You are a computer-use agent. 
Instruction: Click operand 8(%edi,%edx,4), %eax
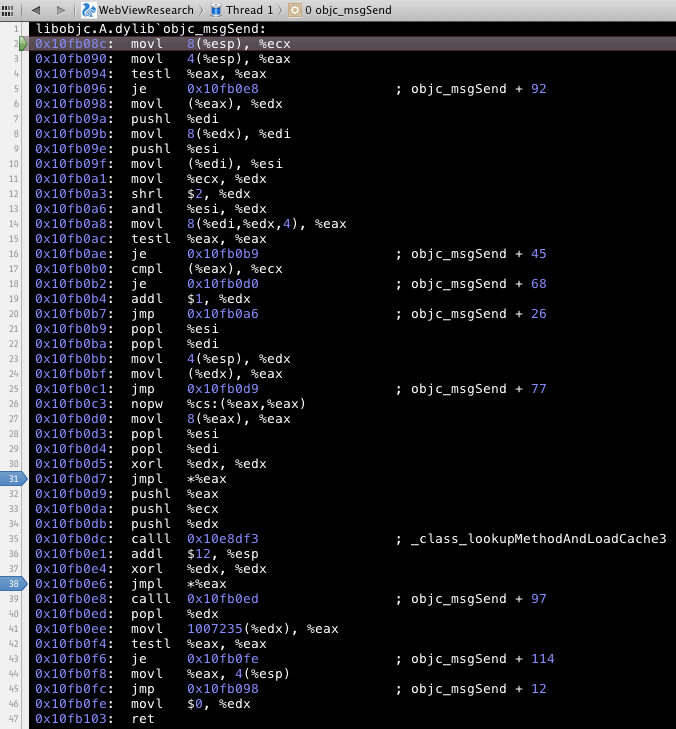pos(266,224)
